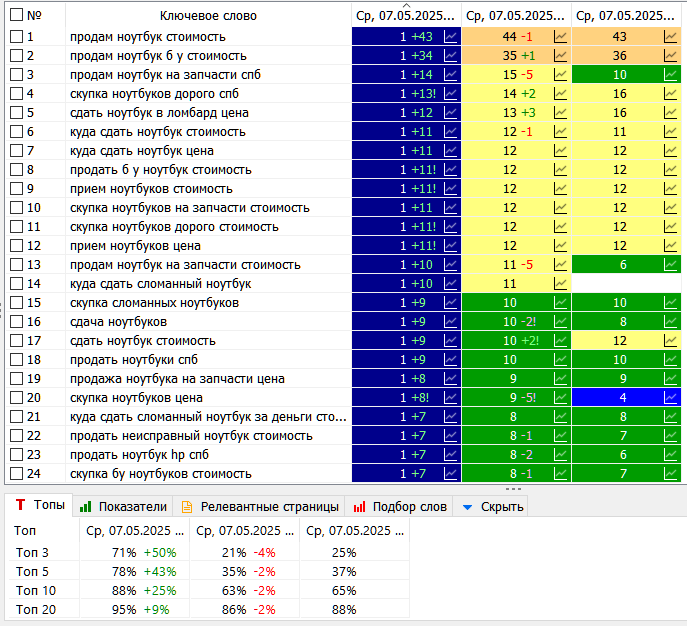Select the 'Подбор слов' tab
Screen dimensions: 687x626
coord(396,507)
